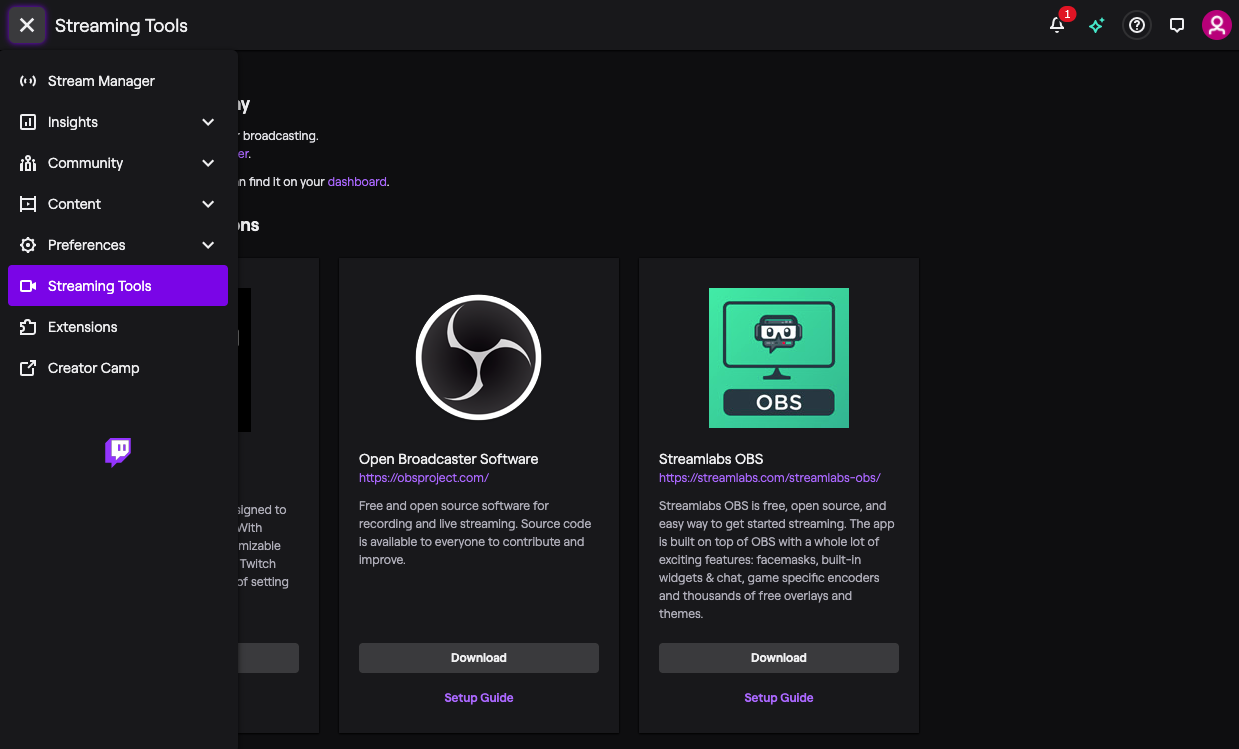
Task: Expand the Insights section chevron
Action: pyautogui.click(x=208, y=122)
